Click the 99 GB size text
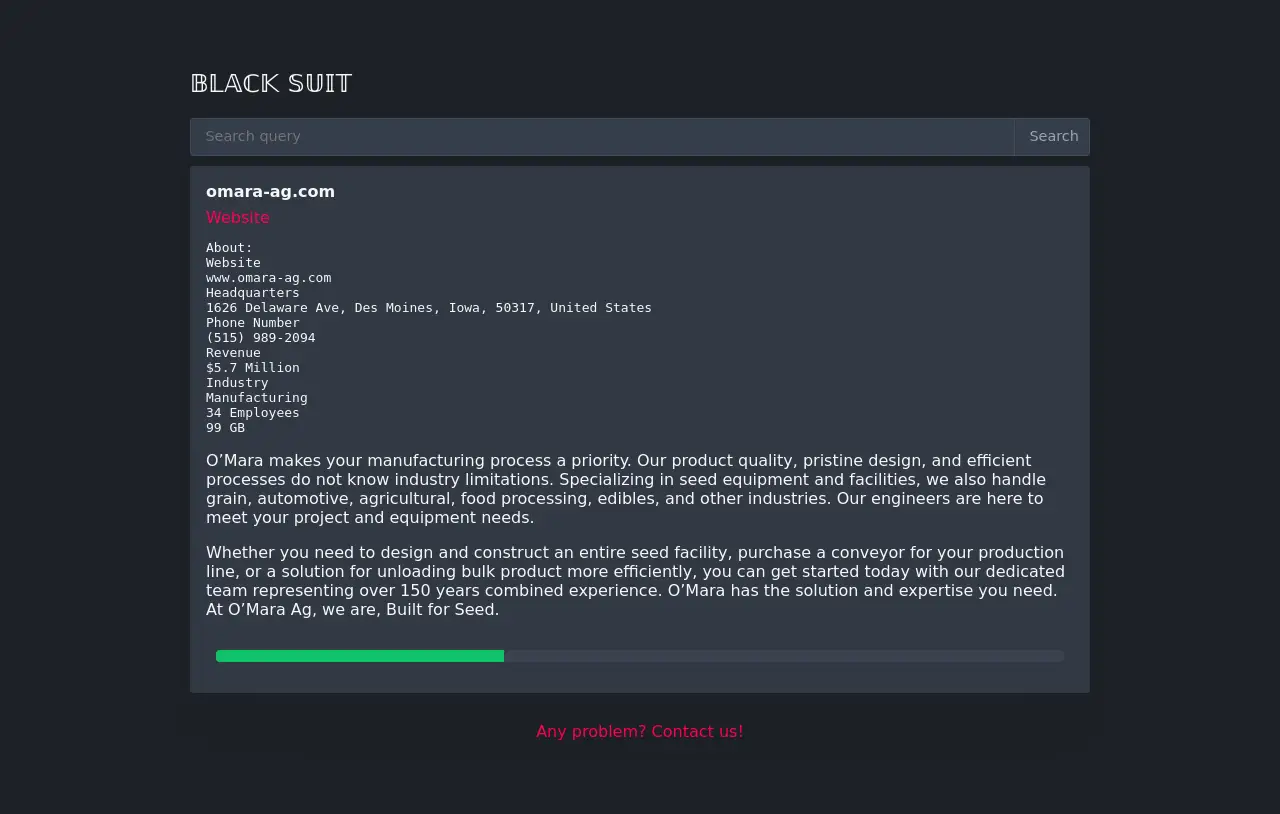The height and width of the screenshot is (814, 1280). [x=225, y=428]
